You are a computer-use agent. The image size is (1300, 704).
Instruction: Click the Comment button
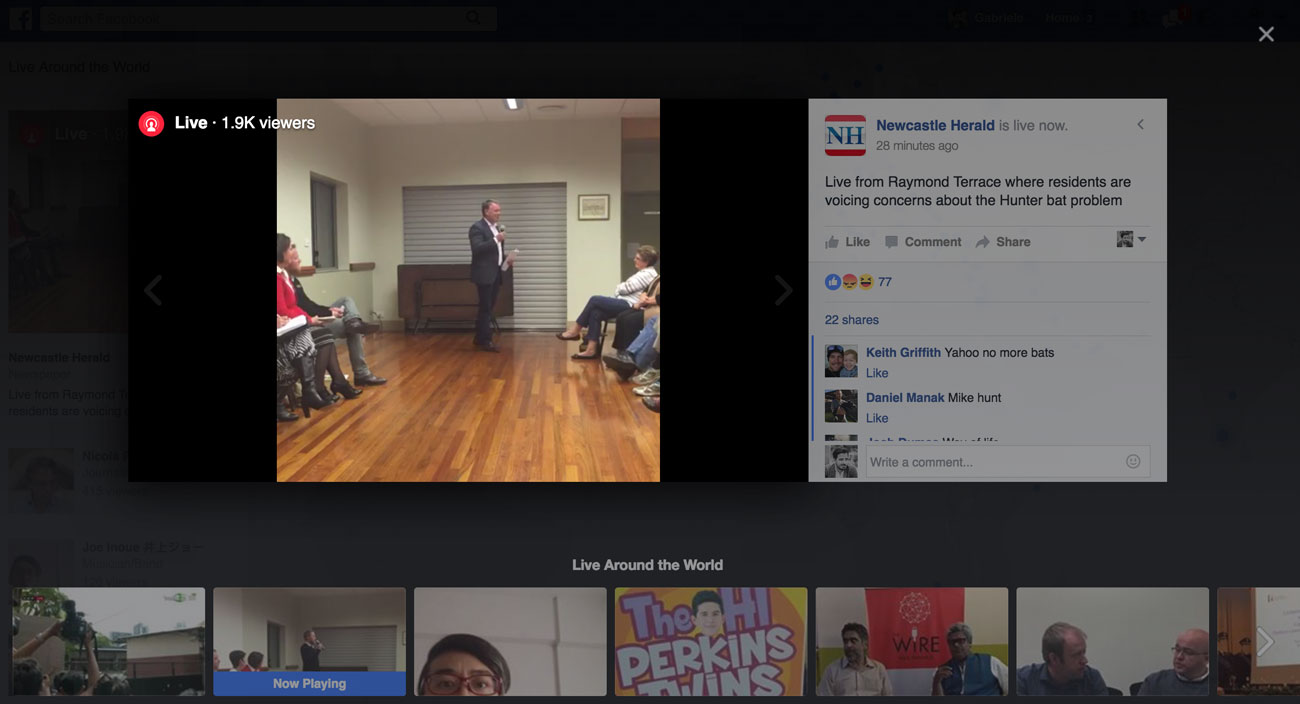pos(922,242)
